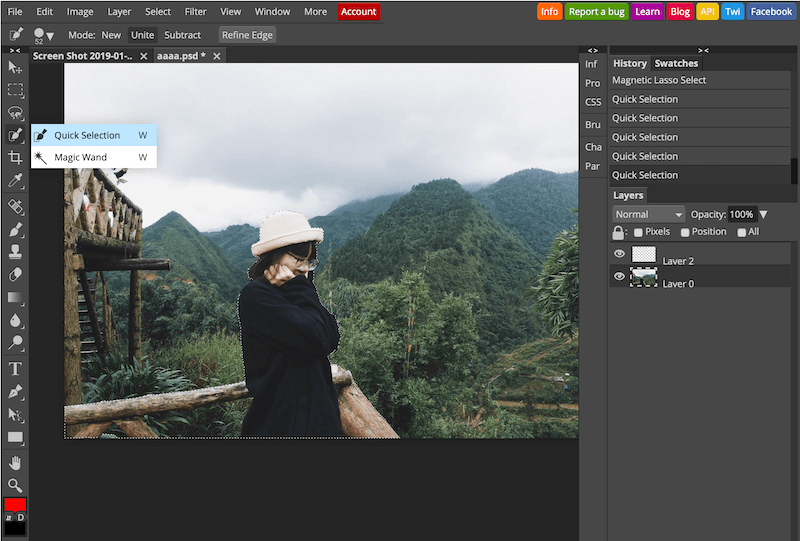Screen dimensions: 800x541
Task: Open the red foreground color swatch
Action: point(15,504)
